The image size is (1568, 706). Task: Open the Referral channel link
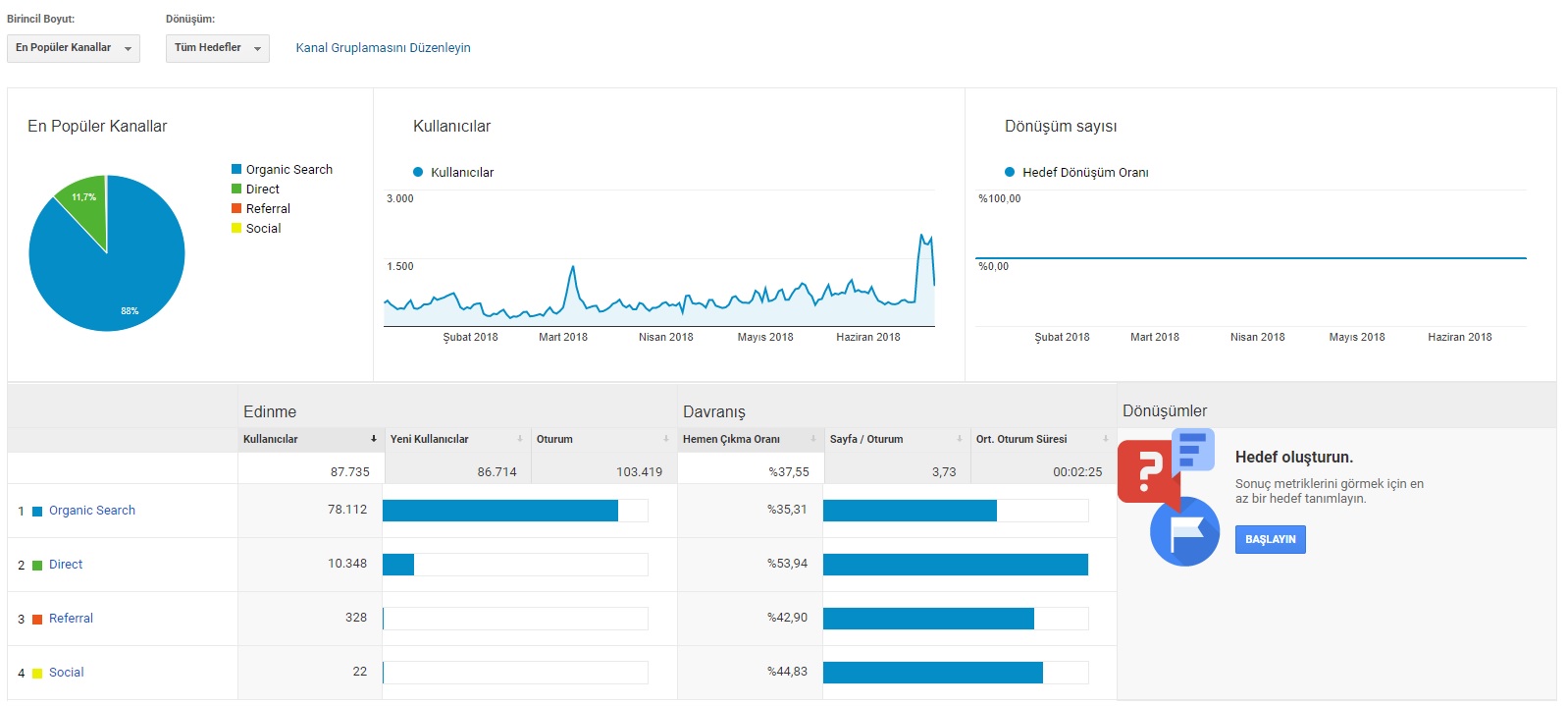71,619
